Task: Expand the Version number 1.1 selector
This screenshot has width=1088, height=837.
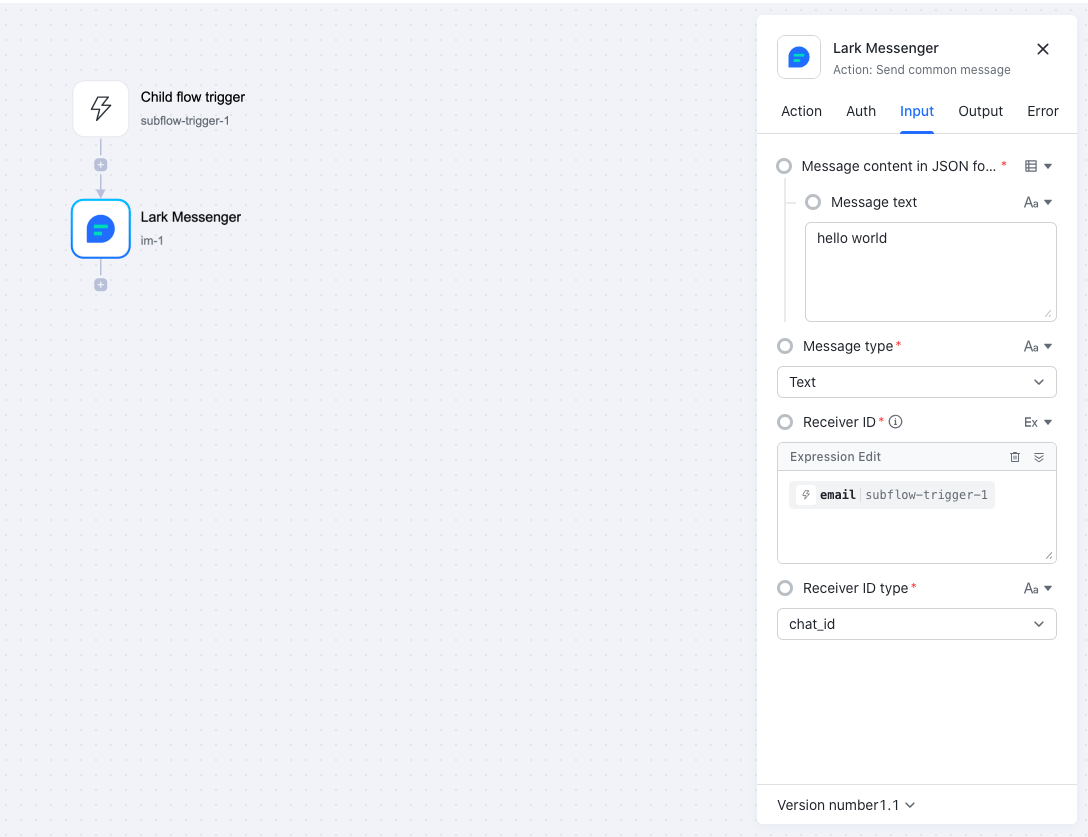Action: (x=846, y=805)
